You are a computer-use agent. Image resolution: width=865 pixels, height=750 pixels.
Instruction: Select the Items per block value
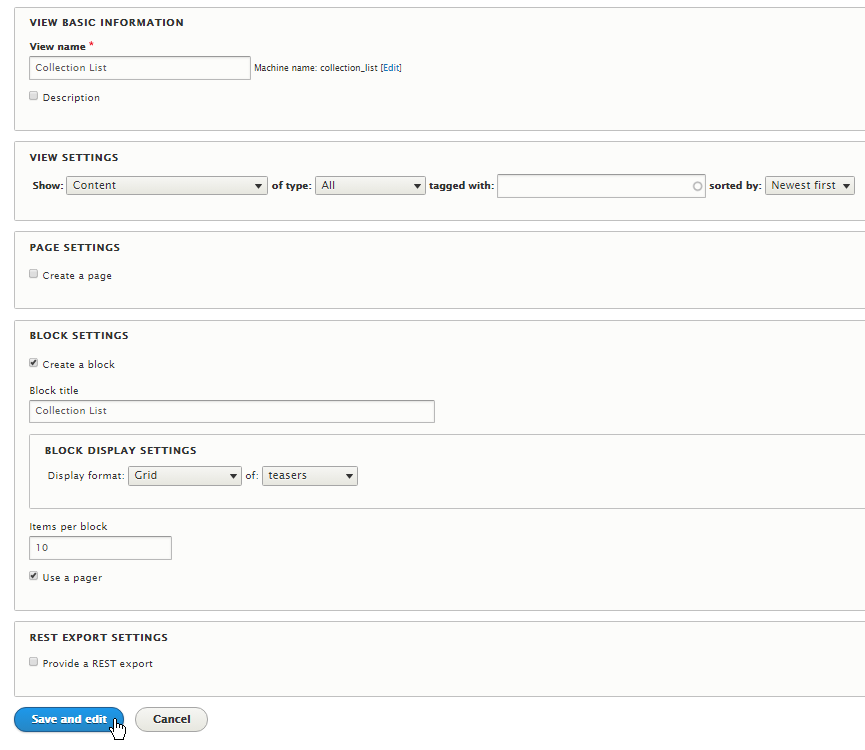(x=100, y=548)
